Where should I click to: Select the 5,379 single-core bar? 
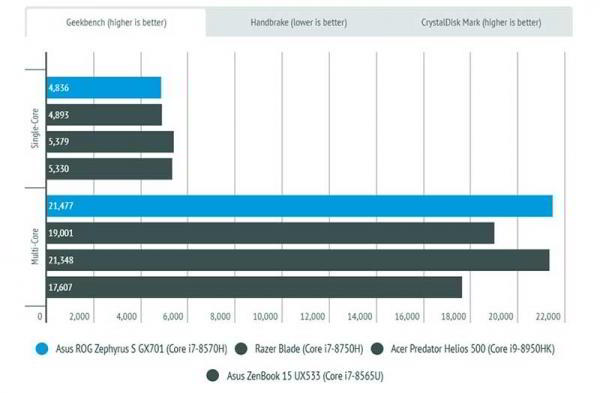(110, 142)
